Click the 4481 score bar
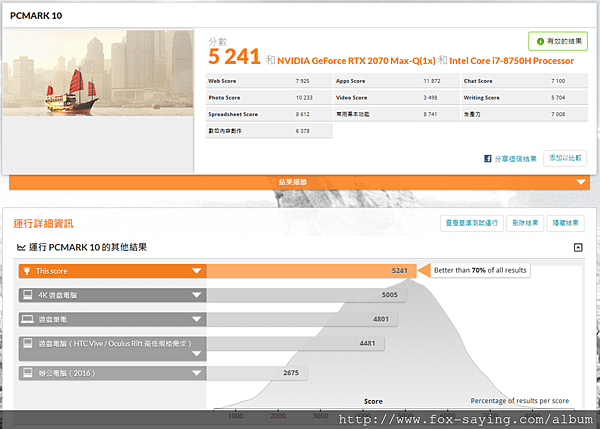The width and height of the screenshot is (600, 429). (295, 343)
